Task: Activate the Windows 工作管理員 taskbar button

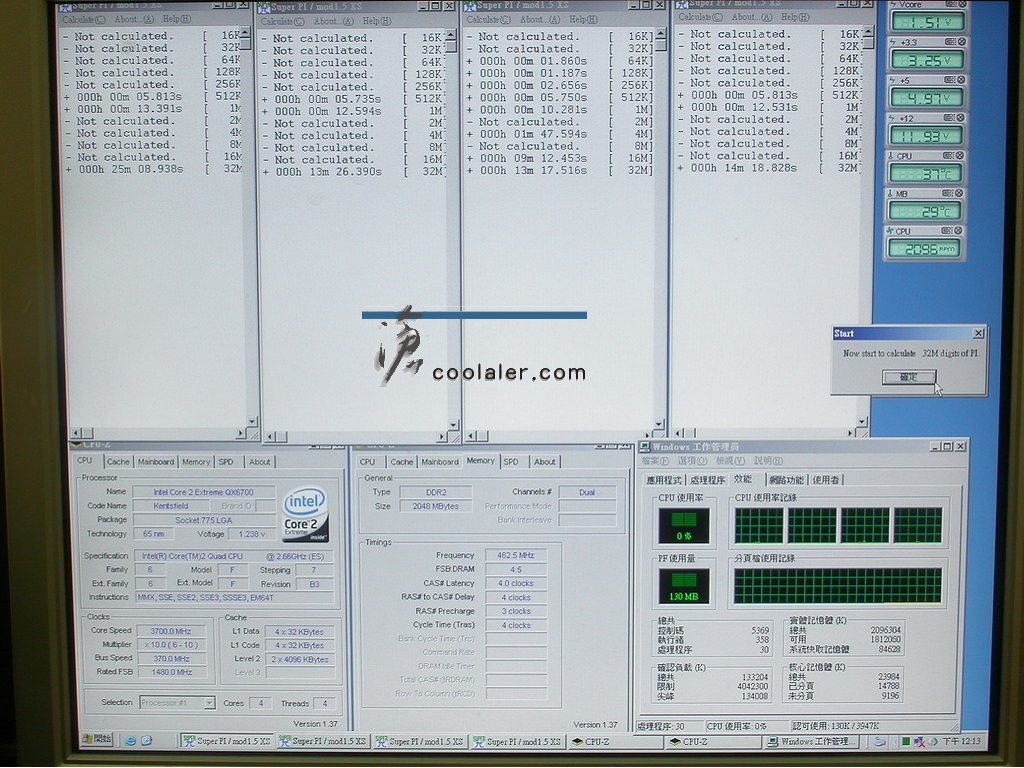Action: pos(812,742)
